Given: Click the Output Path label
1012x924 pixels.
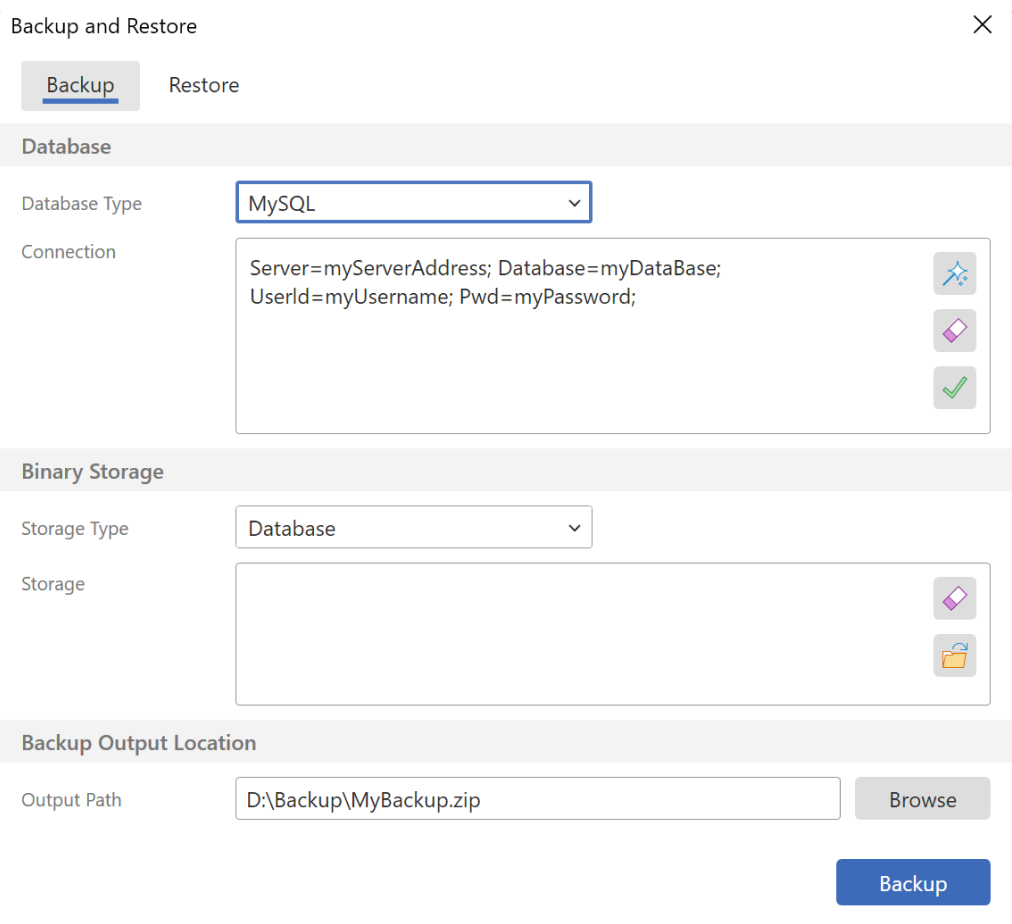Looking at the screenshot, I should pos(72,800).
